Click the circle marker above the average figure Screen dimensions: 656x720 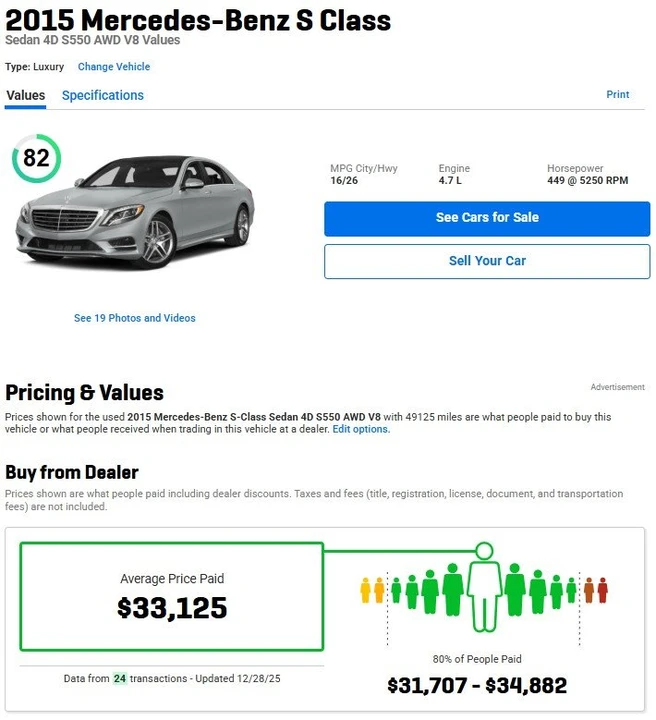[x=484, y=550]
